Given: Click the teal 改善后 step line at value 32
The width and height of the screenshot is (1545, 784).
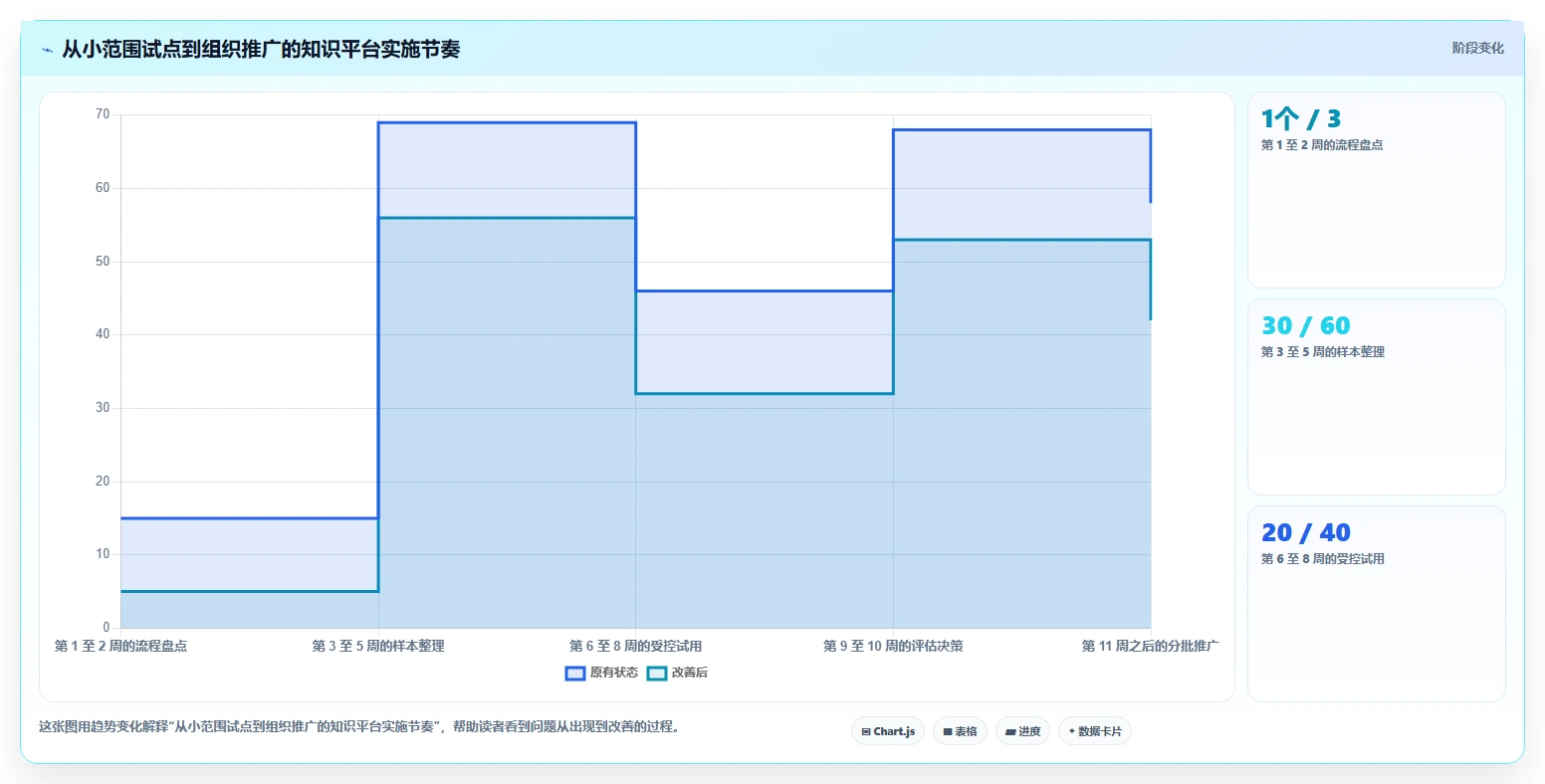Looking at the screenshot, I should tap(765, 393).
